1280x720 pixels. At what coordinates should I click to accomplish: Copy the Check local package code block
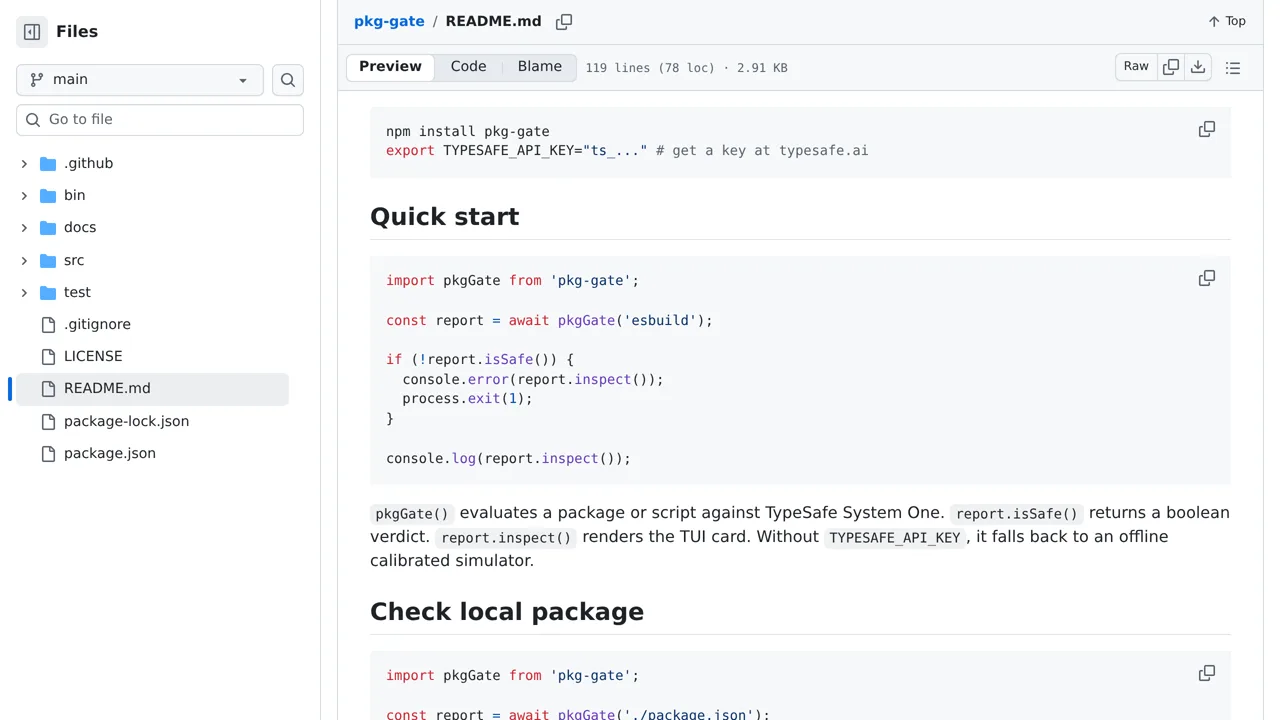pyautogui.click(x=1207, y=674)
